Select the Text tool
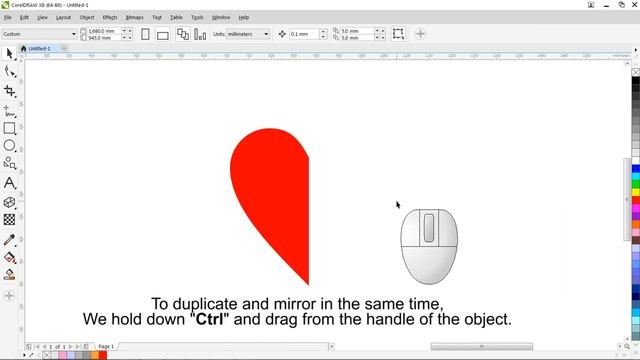This screenshot has height=360, width=640. 9,183
